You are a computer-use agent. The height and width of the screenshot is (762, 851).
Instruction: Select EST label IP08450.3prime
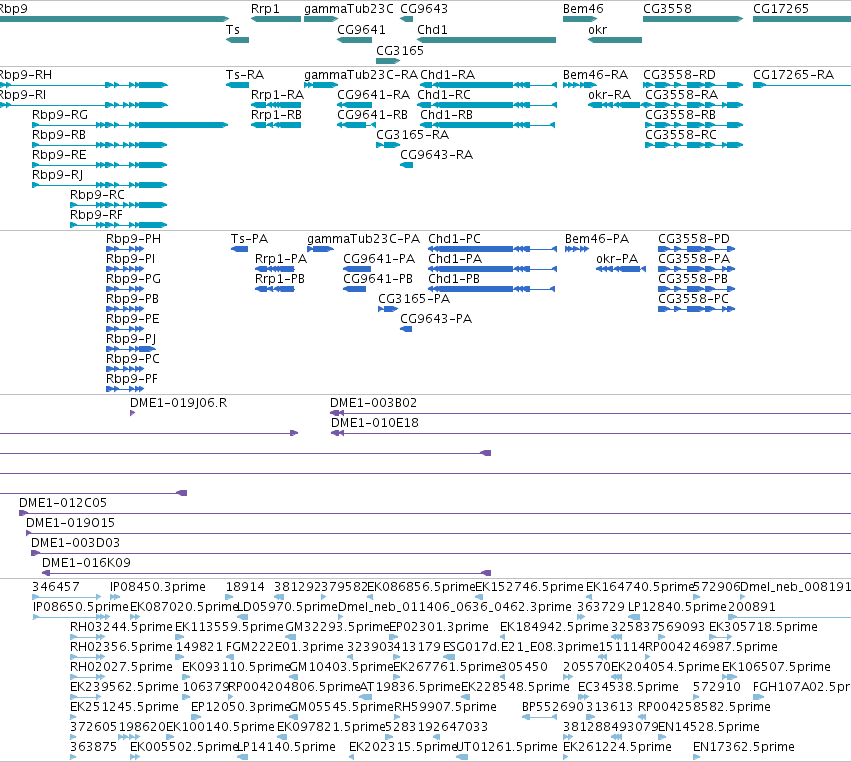pos(157,587)
